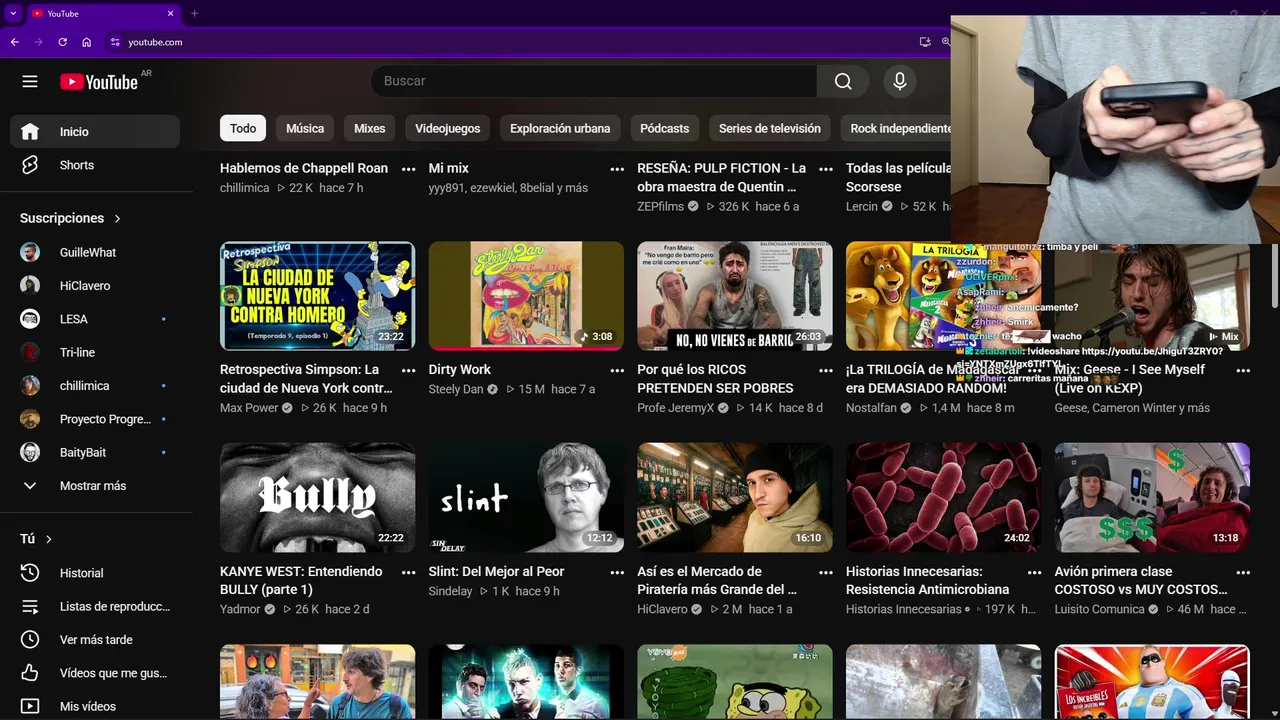Play Resistencia Antimicrobiana bacteria thumbnail
1280x720 pixels.
tap(943, 497)
